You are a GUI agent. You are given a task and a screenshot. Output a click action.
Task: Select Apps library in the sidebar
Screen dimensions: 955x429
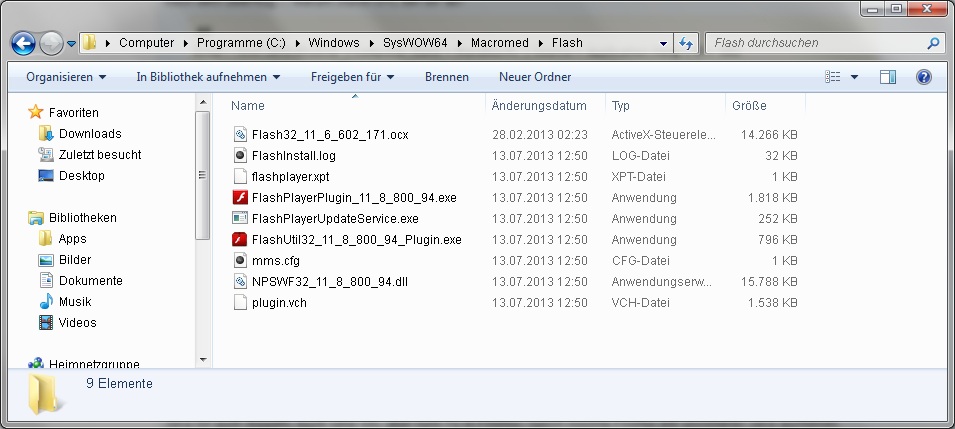pos(72,239)
